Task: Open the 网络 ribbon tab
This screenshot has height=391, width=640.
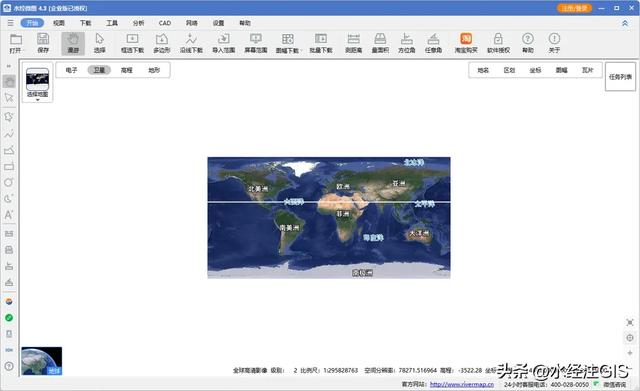Action: coord(191,23)
